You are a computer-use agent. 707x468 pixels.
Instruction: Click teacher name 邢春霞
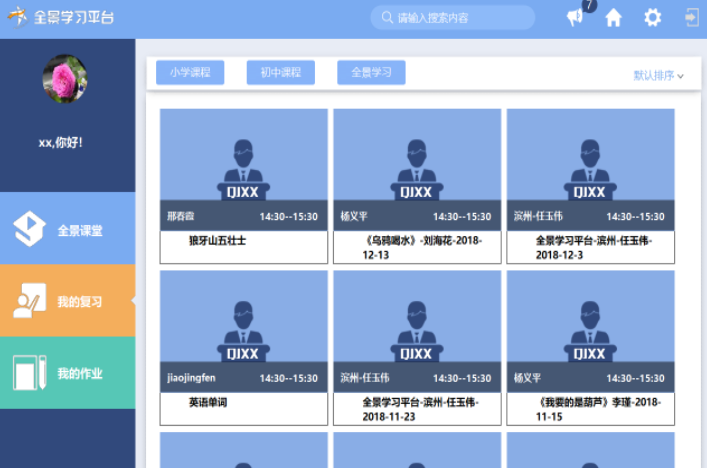(x=180, y=216)
